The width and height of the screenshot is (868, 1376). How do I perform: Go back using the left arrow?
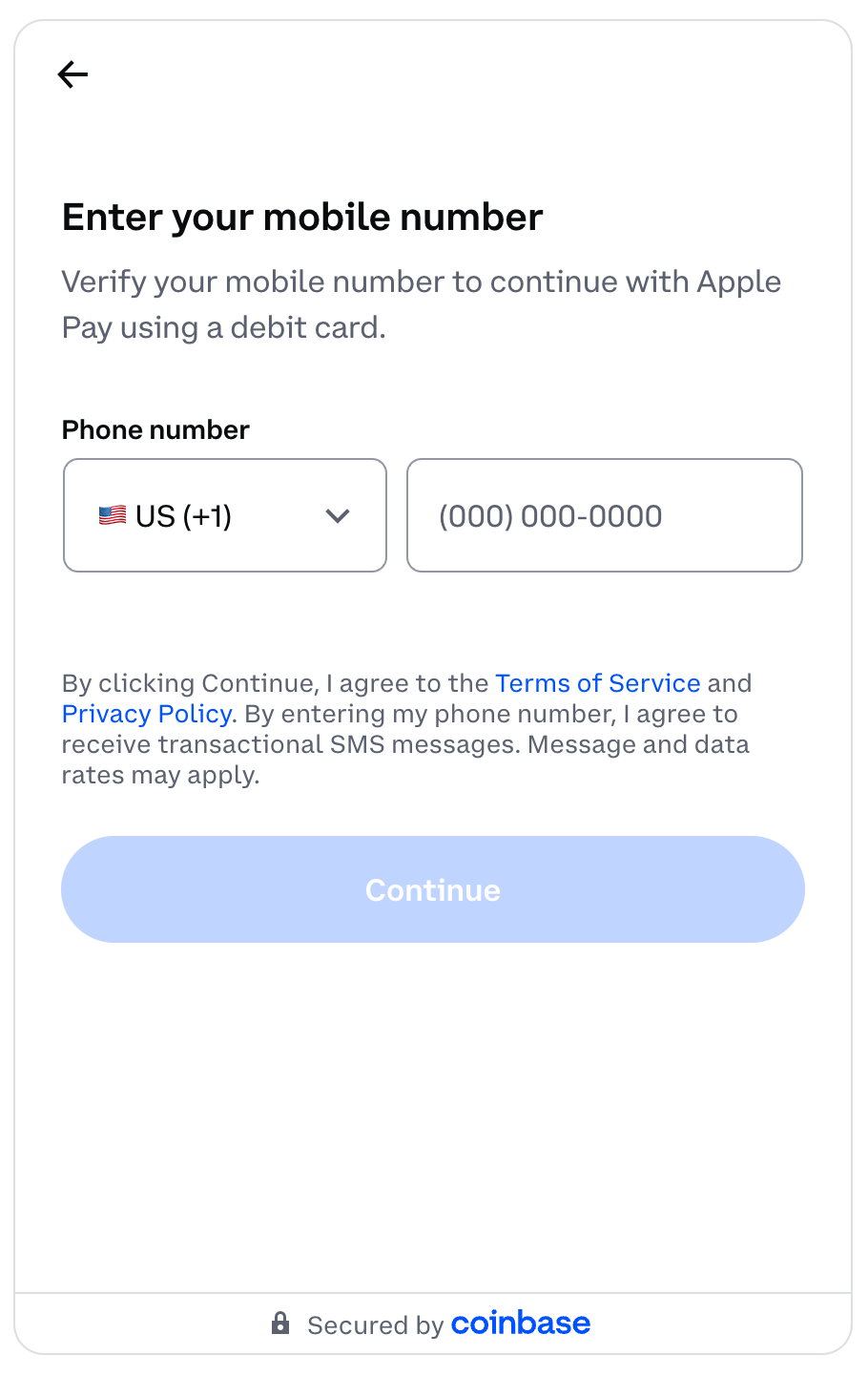tap(72, 74)
